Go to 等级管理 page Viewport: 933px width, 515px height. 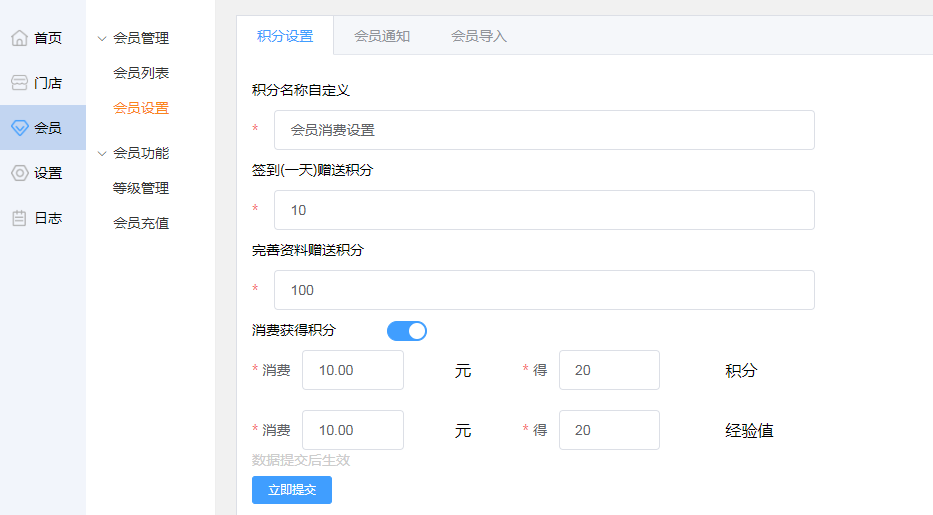[x=141, y=188]
